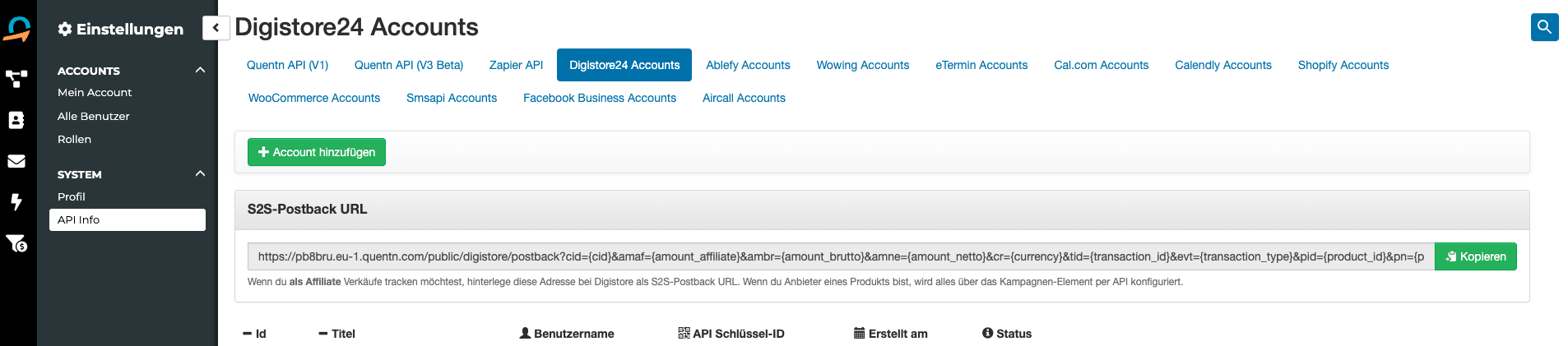Sort table by Benutzername column
This screenshot has height=346, width=1568.
[567, 334]
